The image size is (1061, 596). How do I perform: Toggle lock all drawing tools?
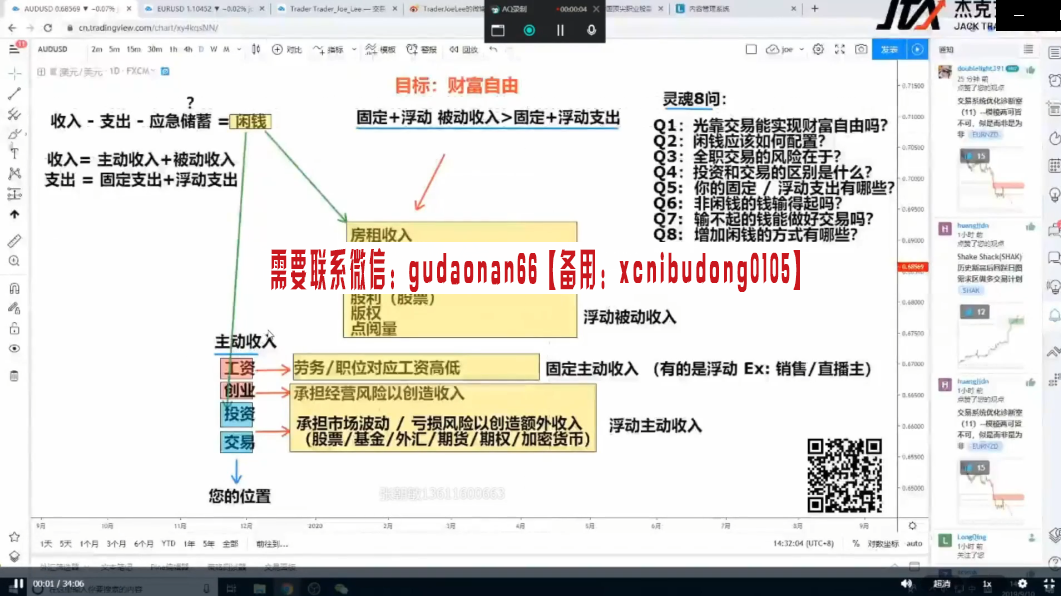tap(15, 329)
